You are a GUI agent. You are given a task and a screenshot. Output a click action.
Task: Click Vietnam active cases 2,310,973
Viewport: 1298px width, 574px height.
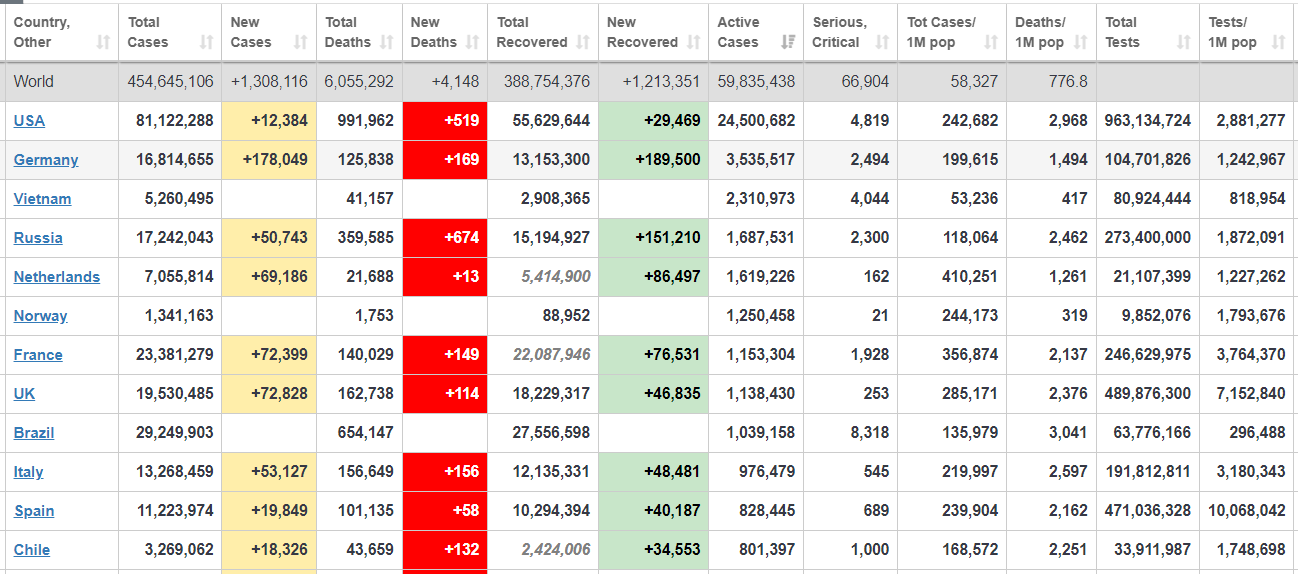[x=760, y=199]
